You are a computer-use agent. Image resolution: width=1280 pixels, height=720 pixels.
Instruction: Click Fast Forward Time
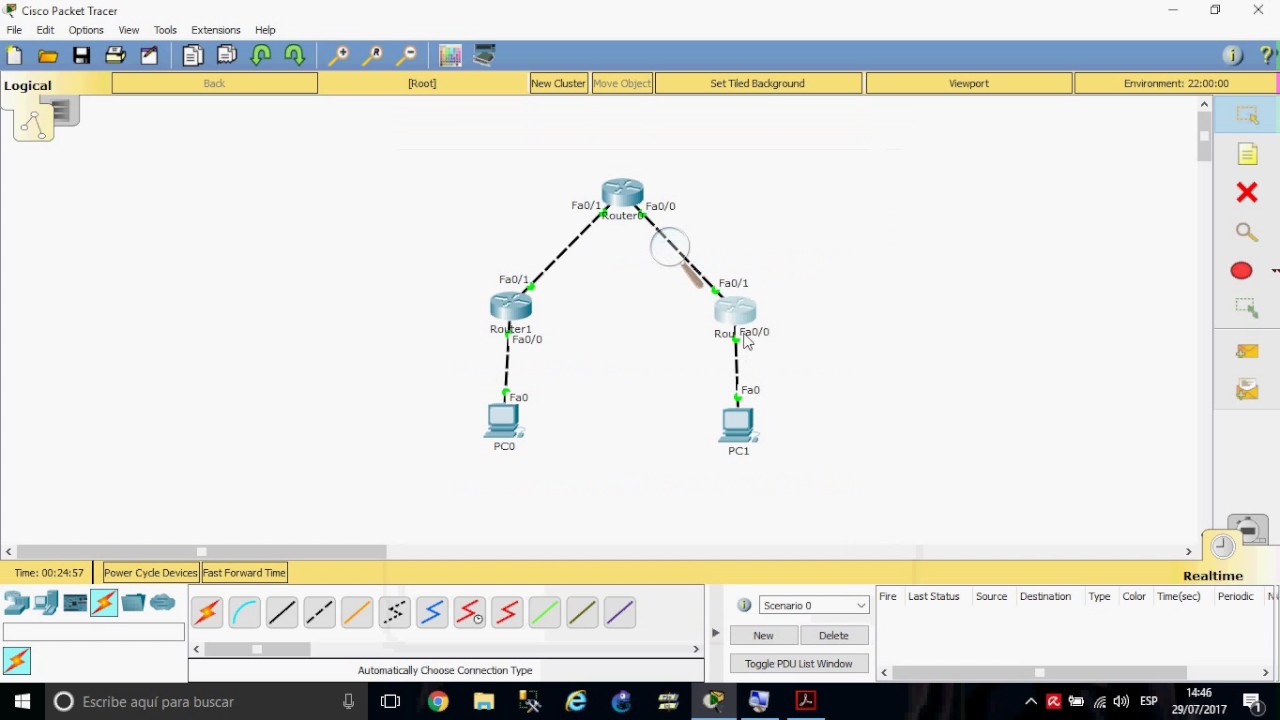click(x=245, y=573)
